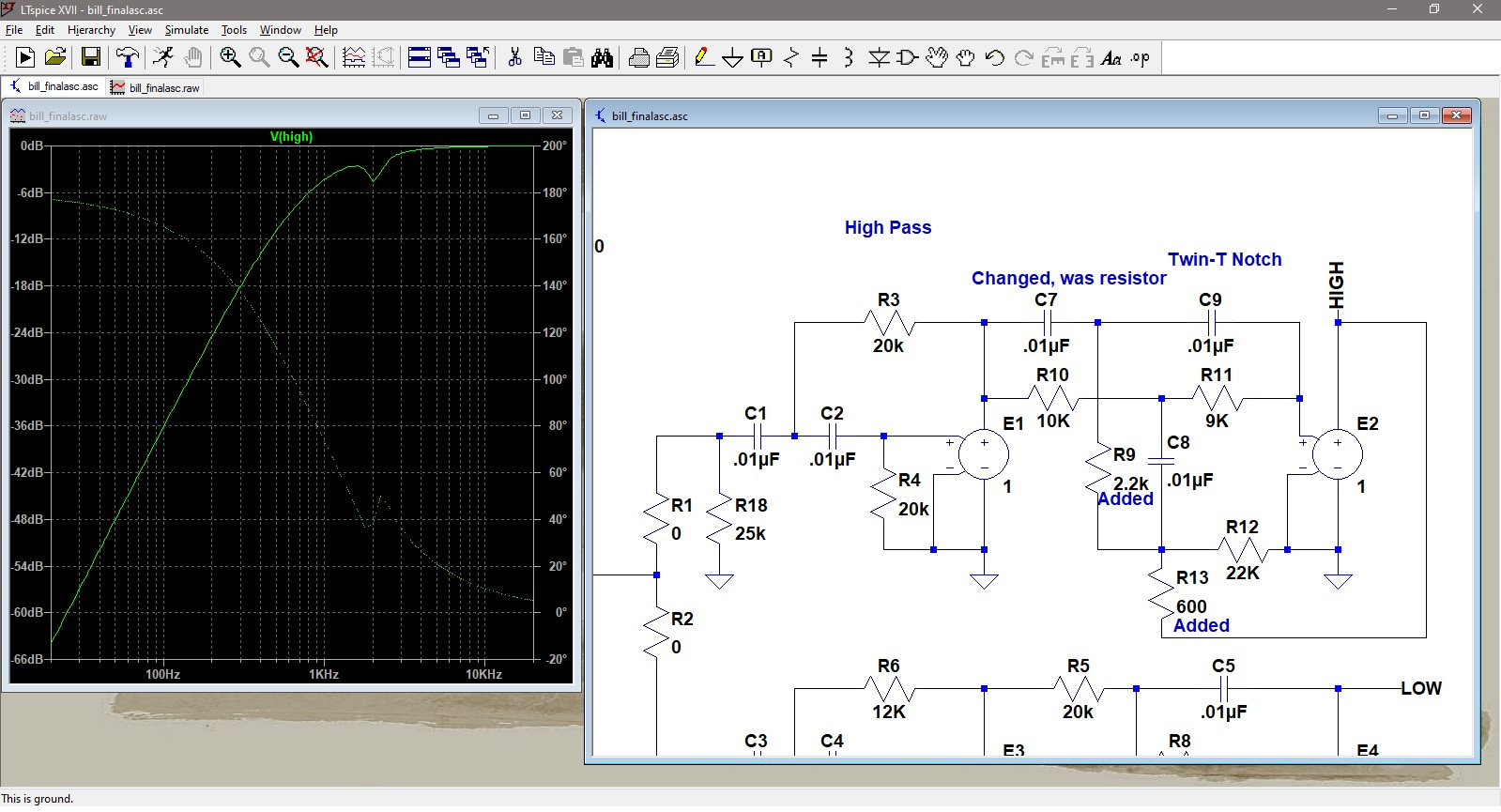The height and width of the screenshot is (812, 1501).
Task: Select the Place Component gate tool
Action: click(908, 58)
